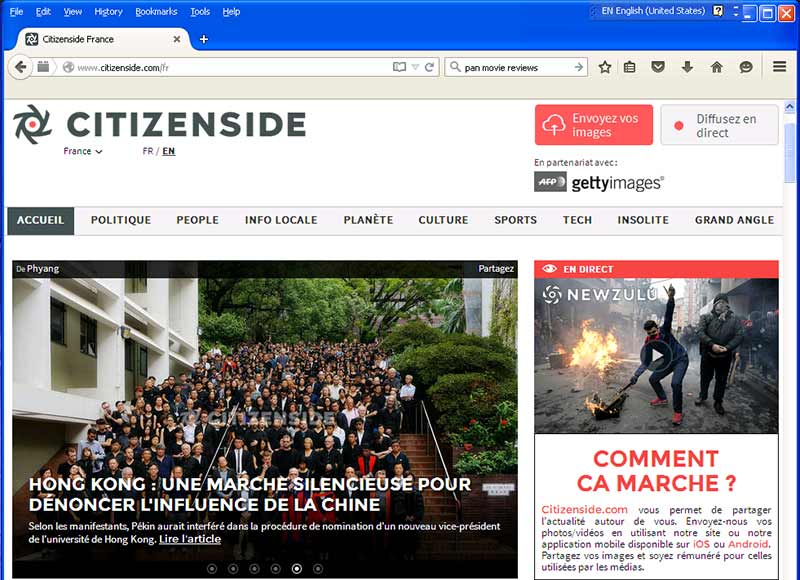Screen dimensions: 800x580
Task: Click the Citizenside.com red link
Action: 584,509
